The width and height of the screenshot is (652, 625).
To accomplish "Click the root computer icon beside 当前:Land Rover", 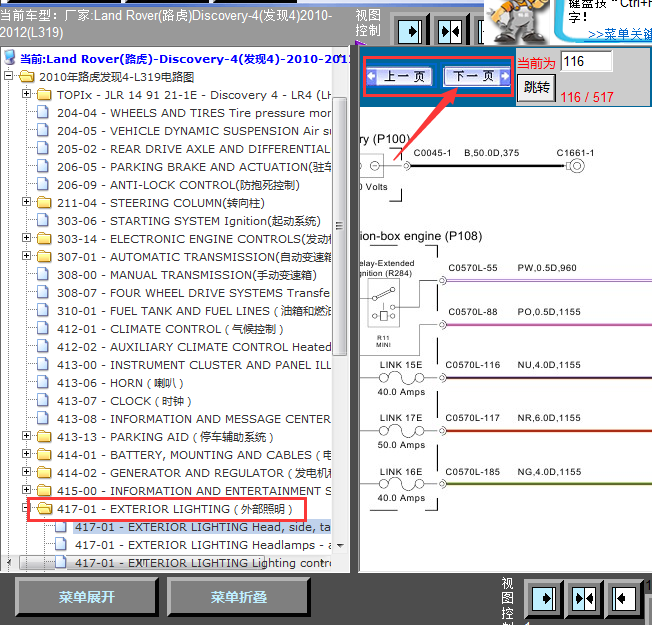I will 10,58.
